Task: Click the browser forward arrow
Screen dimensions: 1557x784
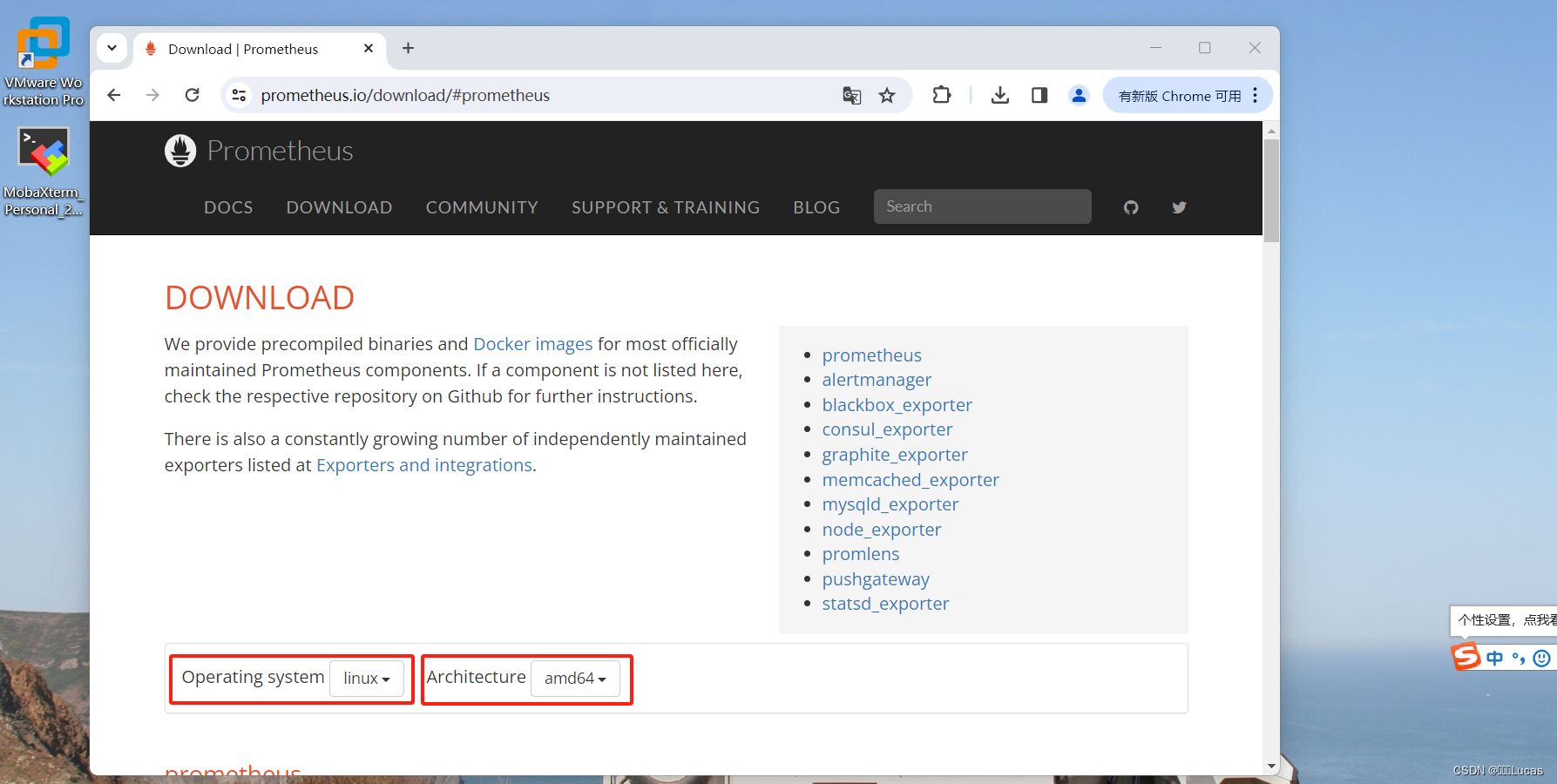Action: (x=153, y=95)
